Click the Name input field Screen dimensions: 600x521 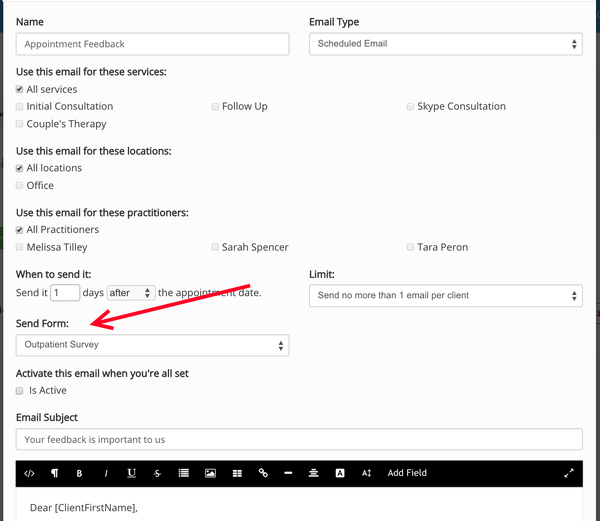[152, 44]
